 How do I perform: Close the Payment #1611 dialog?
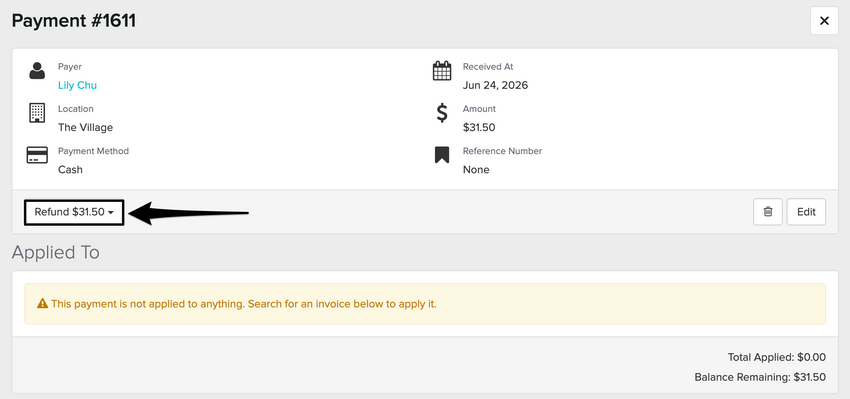(x=824, y=21)
